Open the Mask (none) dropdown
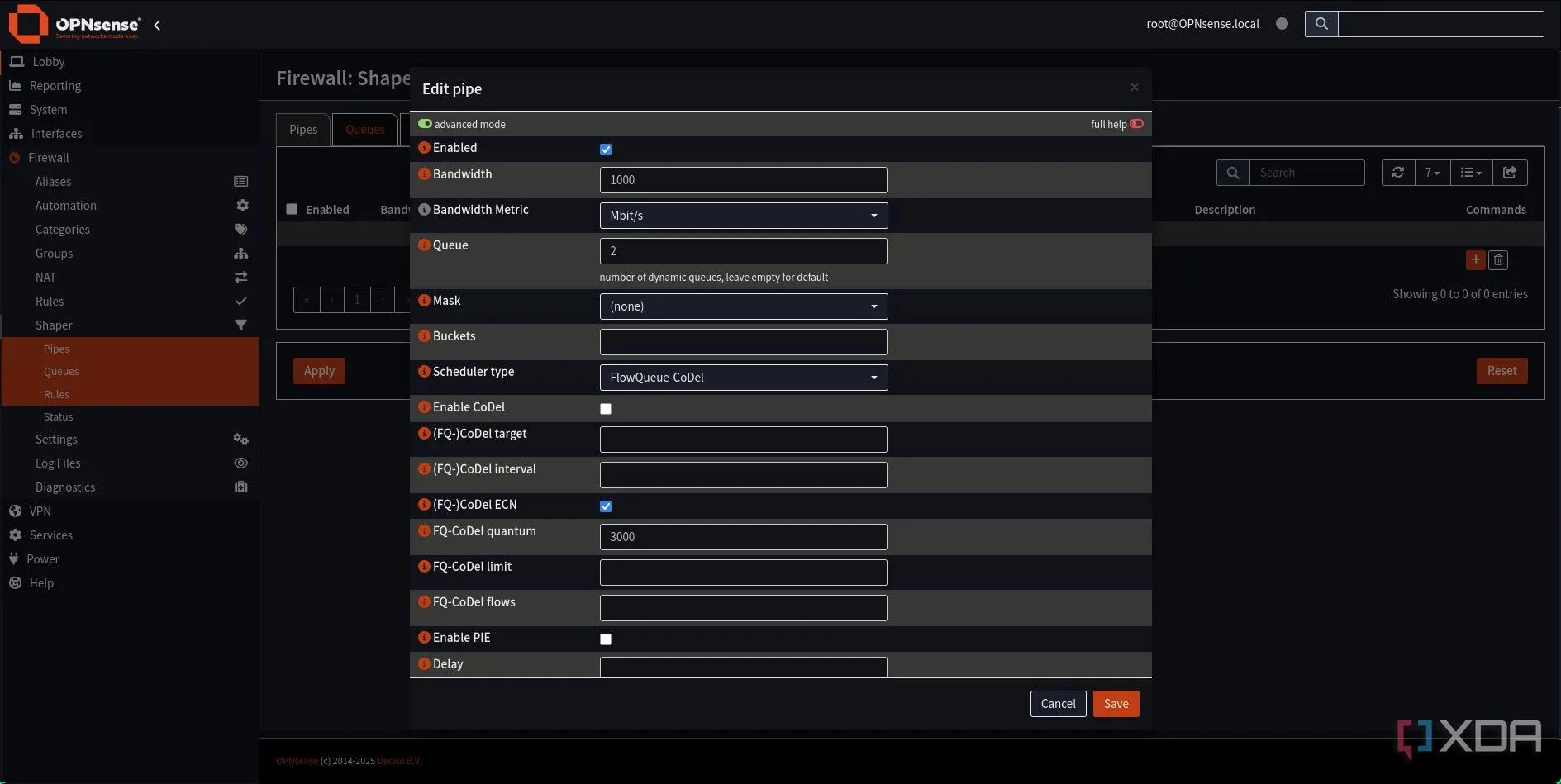This screenshot has width=1561, height=784. 743,306
